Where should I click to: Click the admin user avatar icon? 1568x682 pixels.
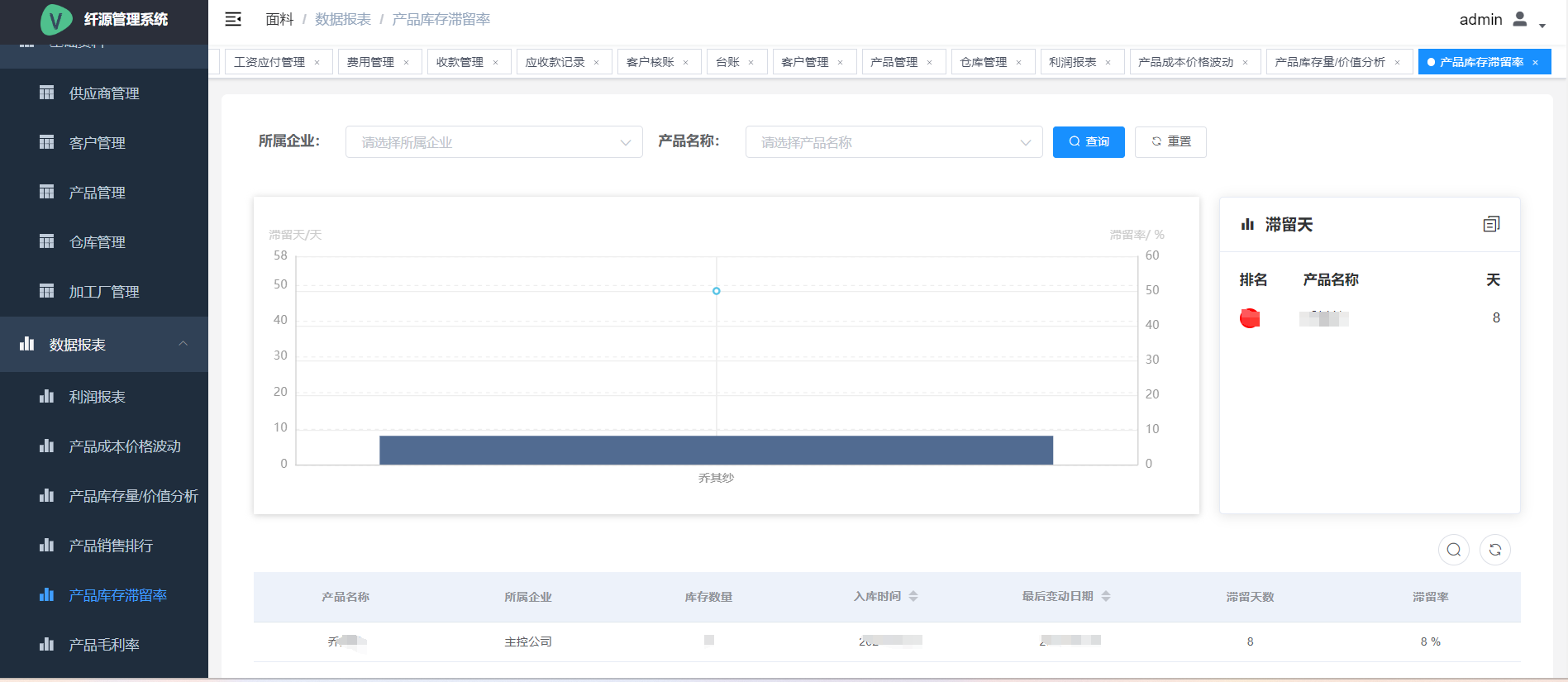coord(1519,19)
